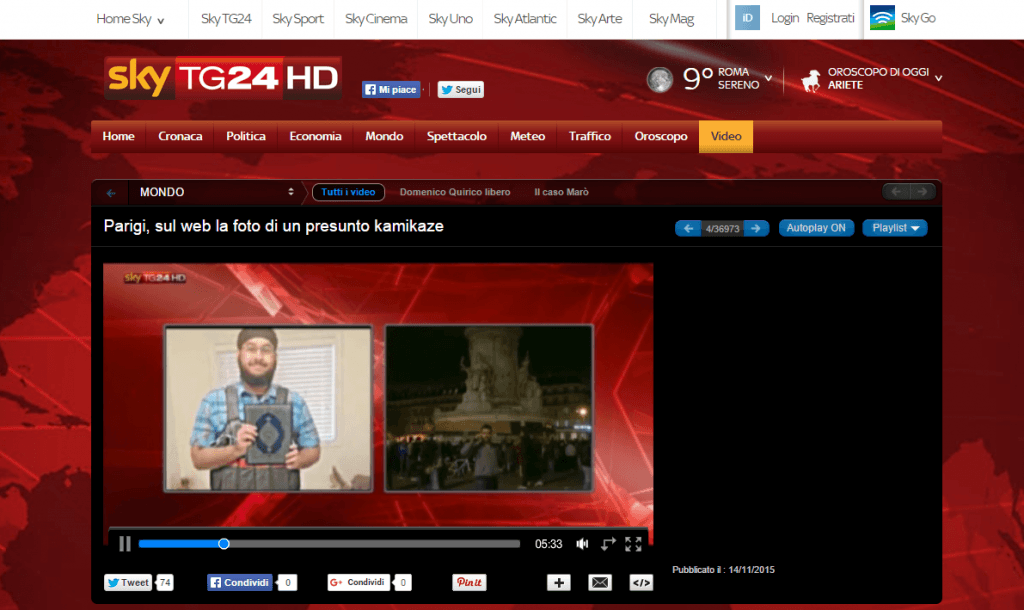This screenshot has width=1024, height=610.
Task: Click the Sky iD icon
Action: tap(747, 18)
